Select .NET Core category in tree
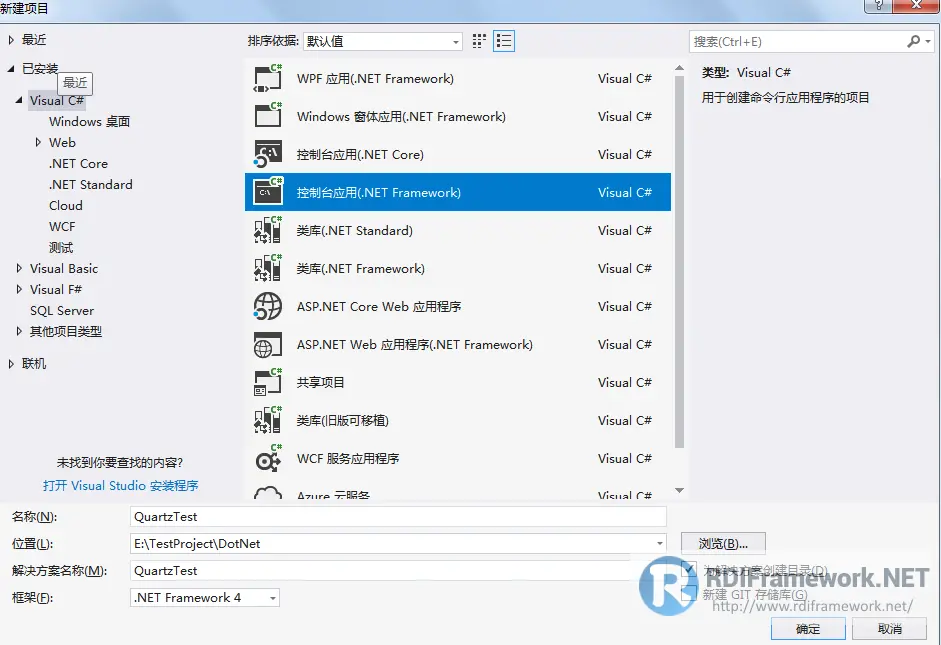 coord(79,163)
